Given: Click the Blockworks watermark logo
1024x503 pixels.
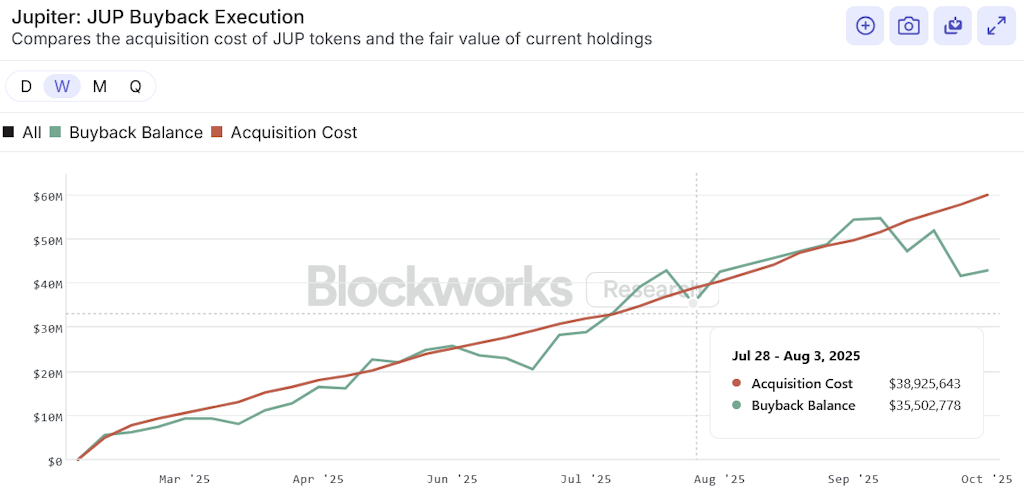Looking at the screenshot, I should [x=440, y=286].
